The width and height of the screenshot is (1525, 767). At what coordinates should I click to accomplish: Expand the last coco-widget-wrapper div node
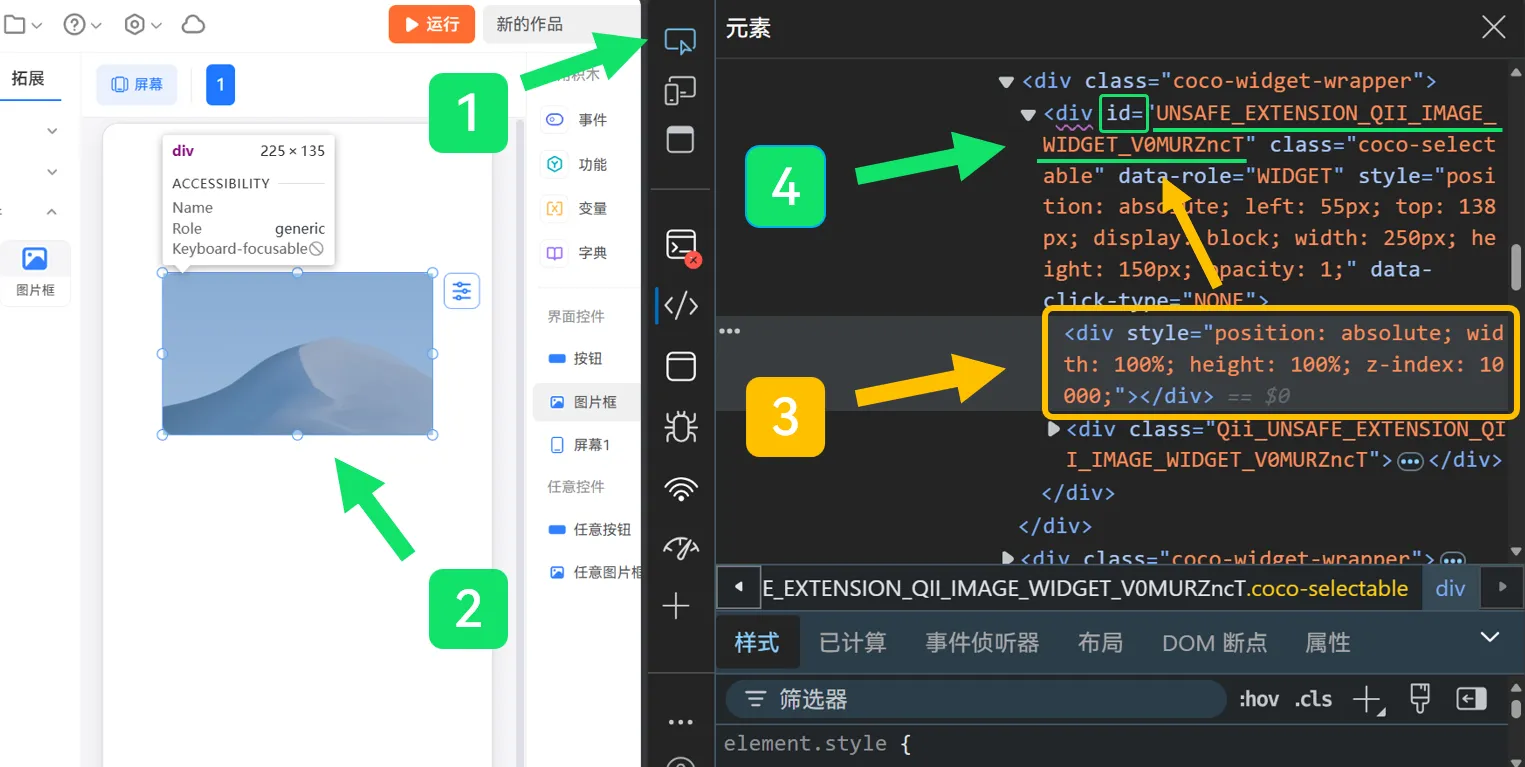[x=1007, y=558]
